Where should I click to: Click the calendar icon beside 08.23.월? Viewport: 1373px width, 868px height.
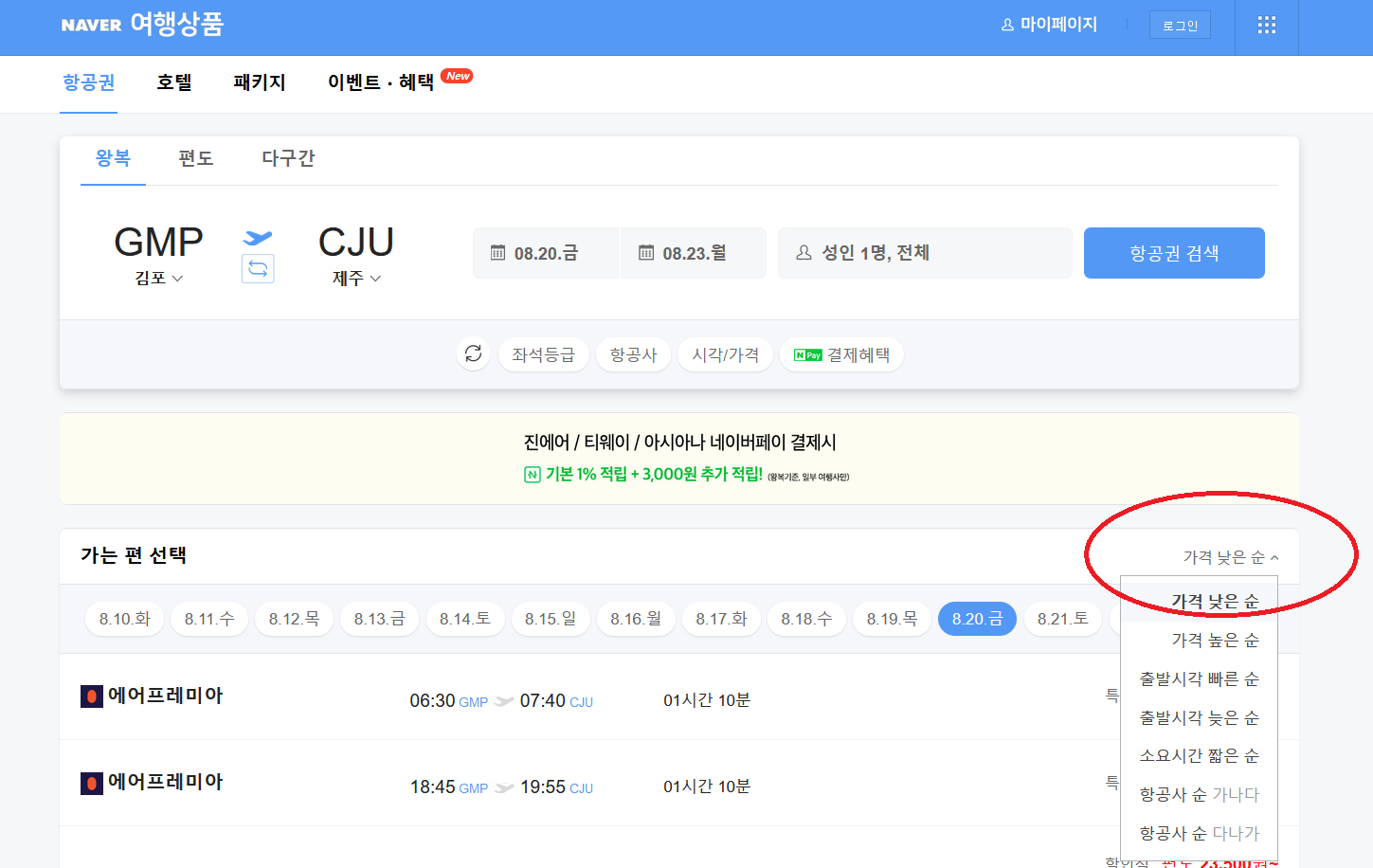[x=646, y=253]
